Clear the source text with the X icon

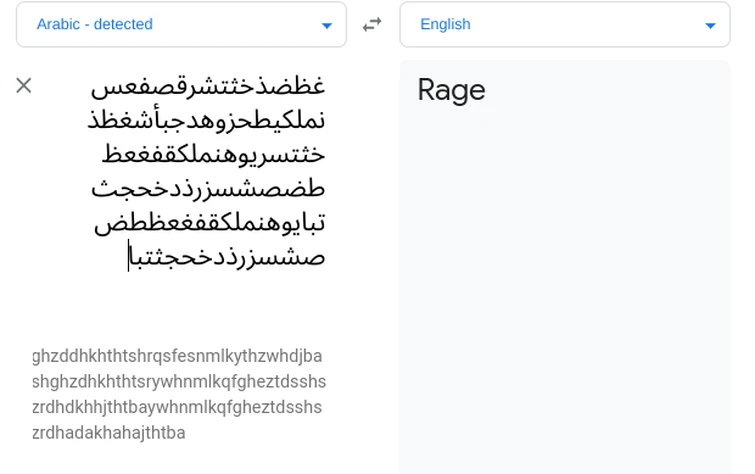pos(24,86)
